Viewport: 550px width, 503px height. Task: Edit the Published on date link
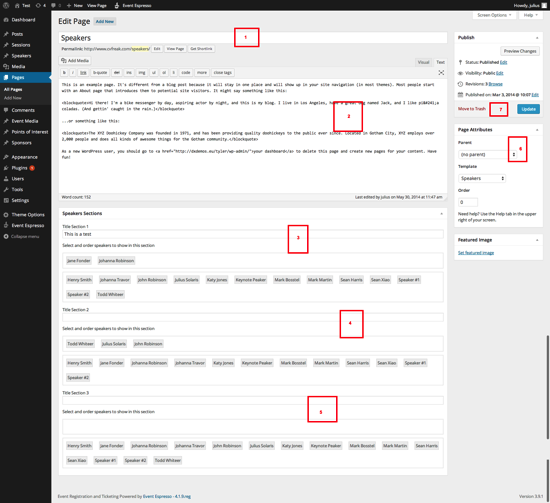pos(535,95)
